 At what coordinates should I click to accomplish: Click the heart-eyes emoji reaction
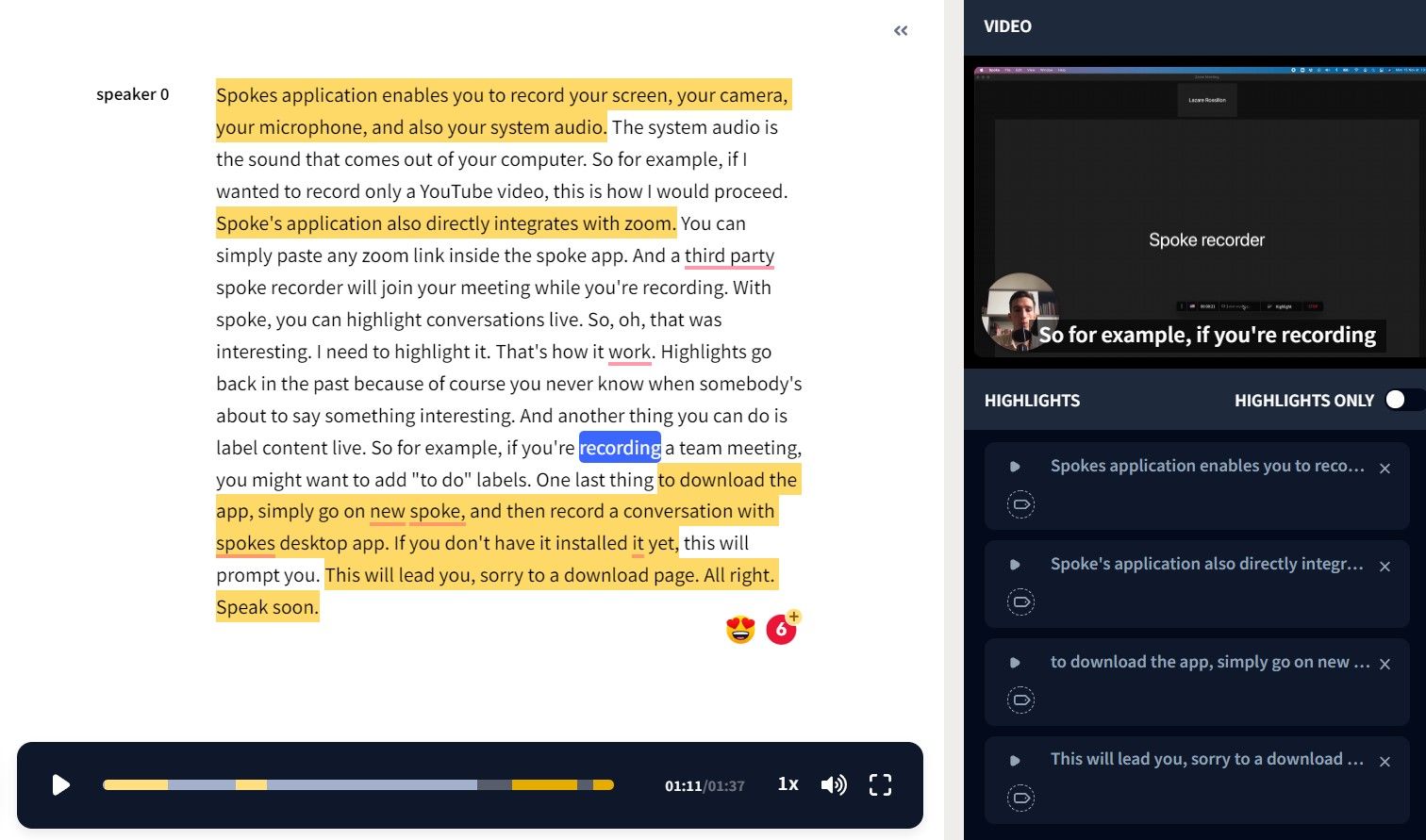click(740, 630)
